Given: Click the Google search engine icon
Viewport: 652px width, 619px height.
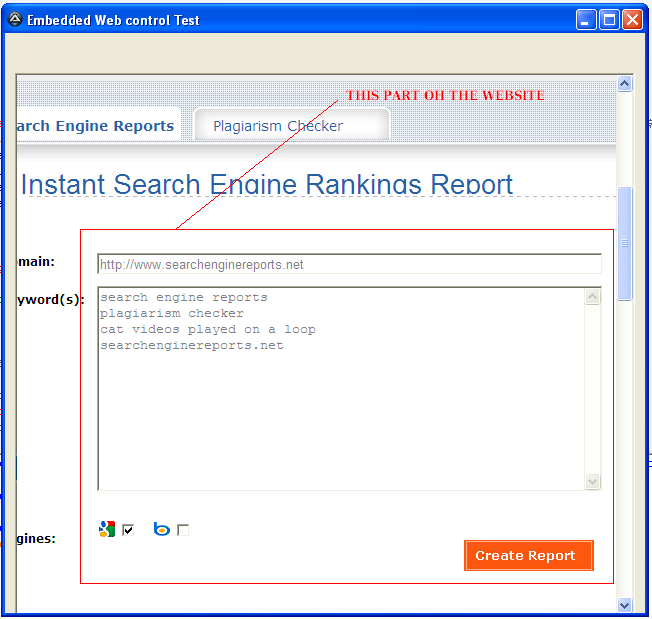Looking at the screenshot, I should point(107,529).
